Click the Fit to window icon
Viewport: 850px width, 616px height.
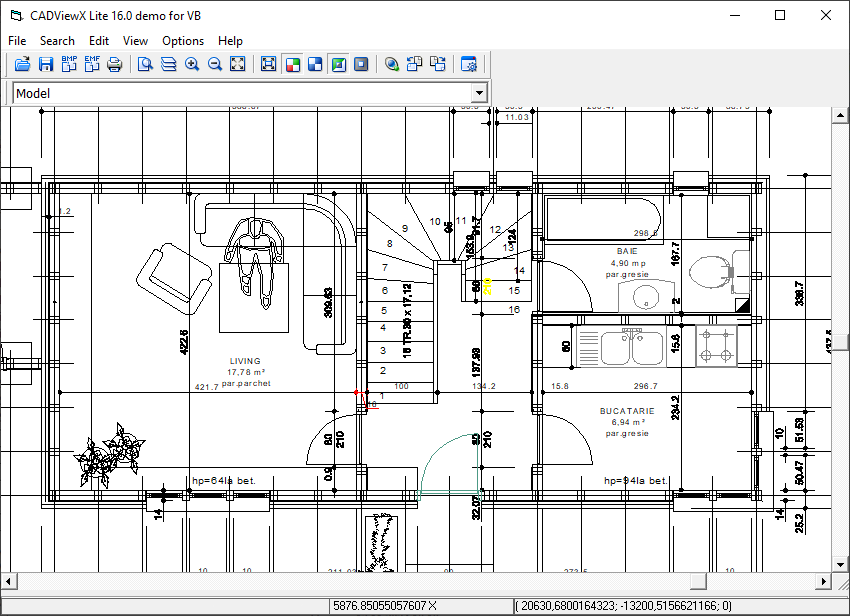click(x=238, y=64)
